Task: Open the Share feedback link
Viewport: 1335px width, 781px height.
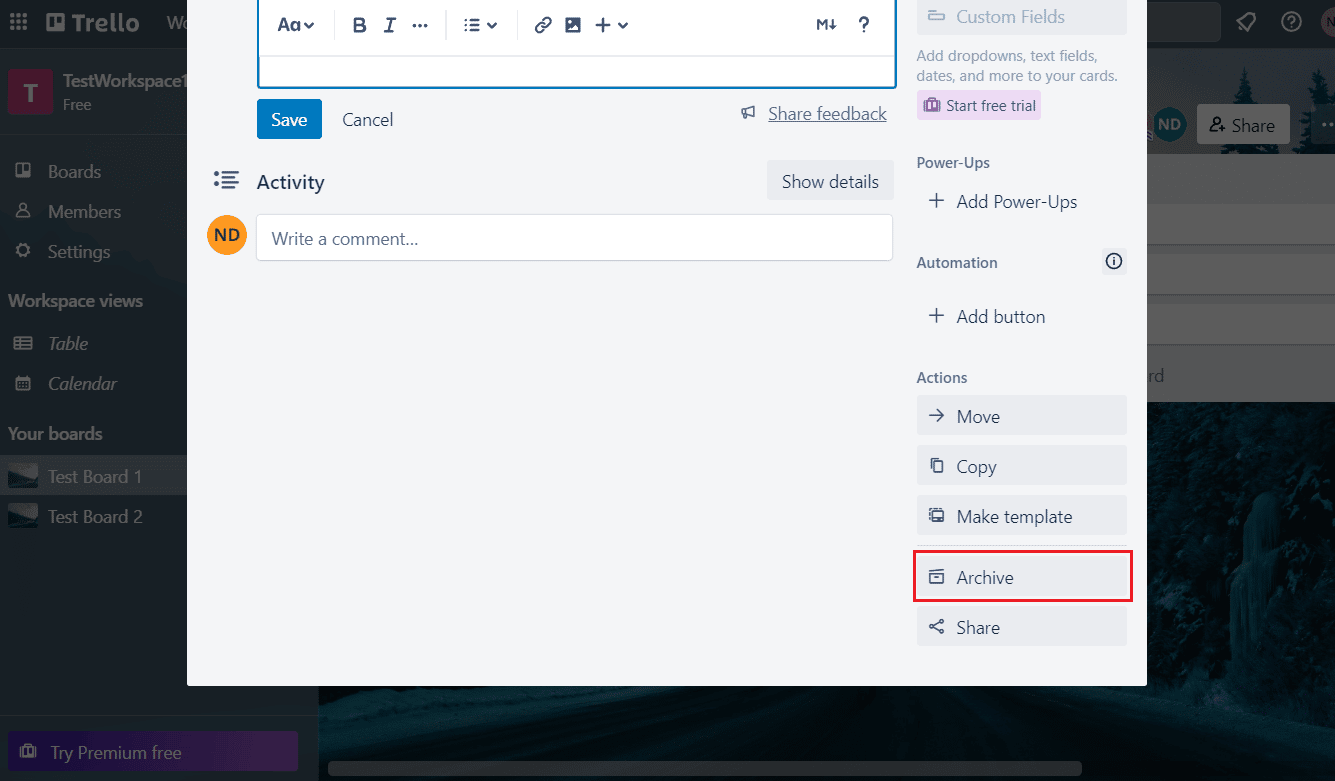Action: pos(827,114)
